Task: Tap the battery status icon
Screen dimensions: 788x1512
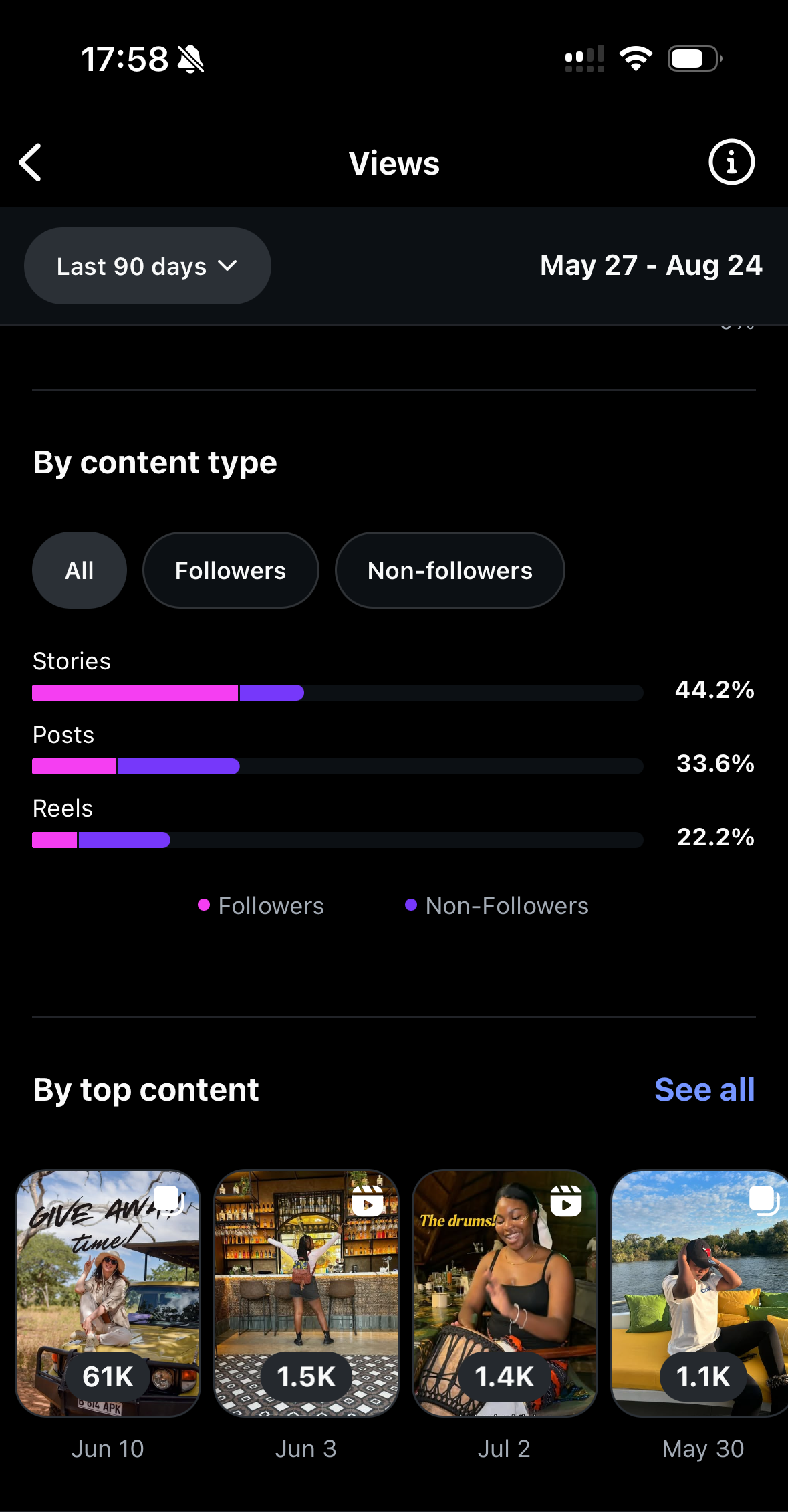Action: (x=694, y=59)
